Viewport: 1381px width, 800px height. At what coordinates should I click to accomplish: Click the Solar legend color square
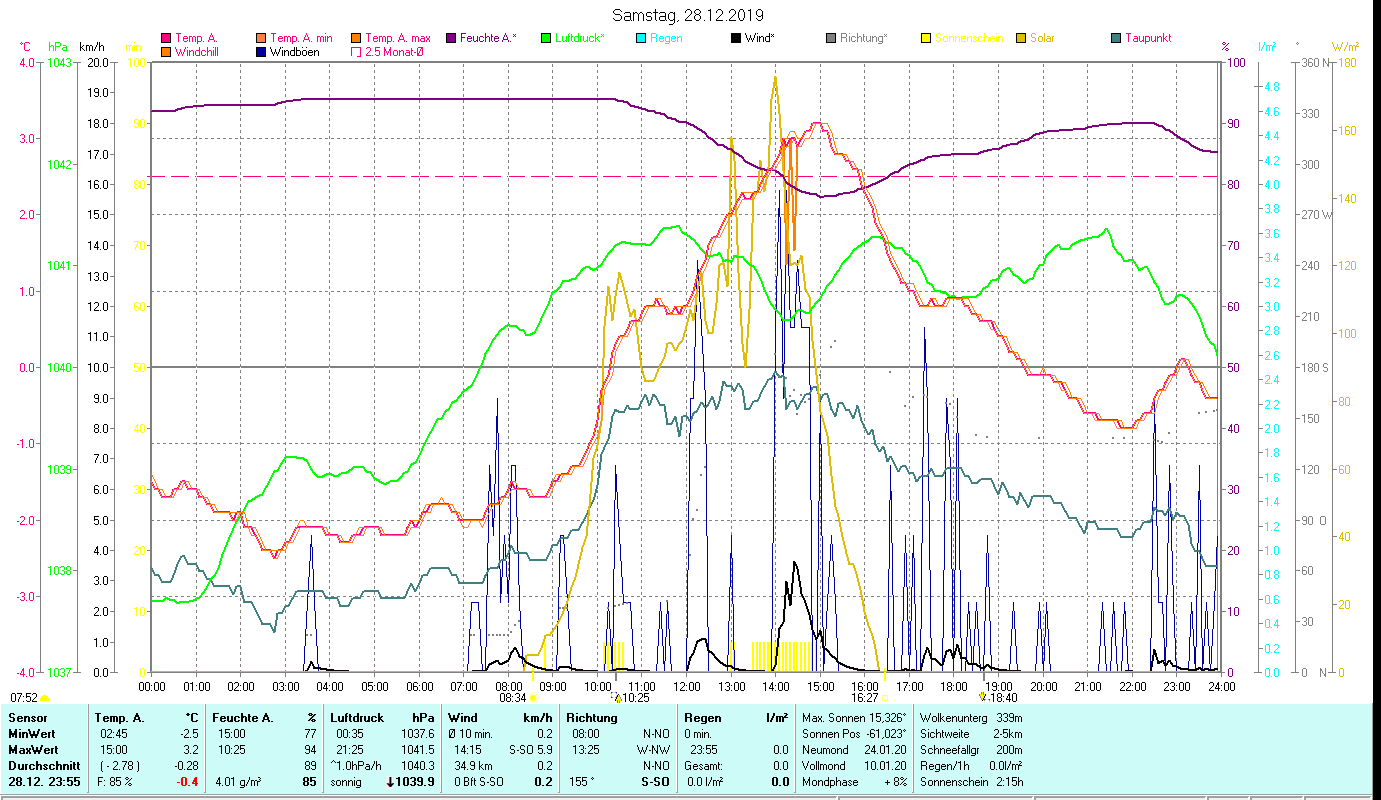(x=1021, y=38)
